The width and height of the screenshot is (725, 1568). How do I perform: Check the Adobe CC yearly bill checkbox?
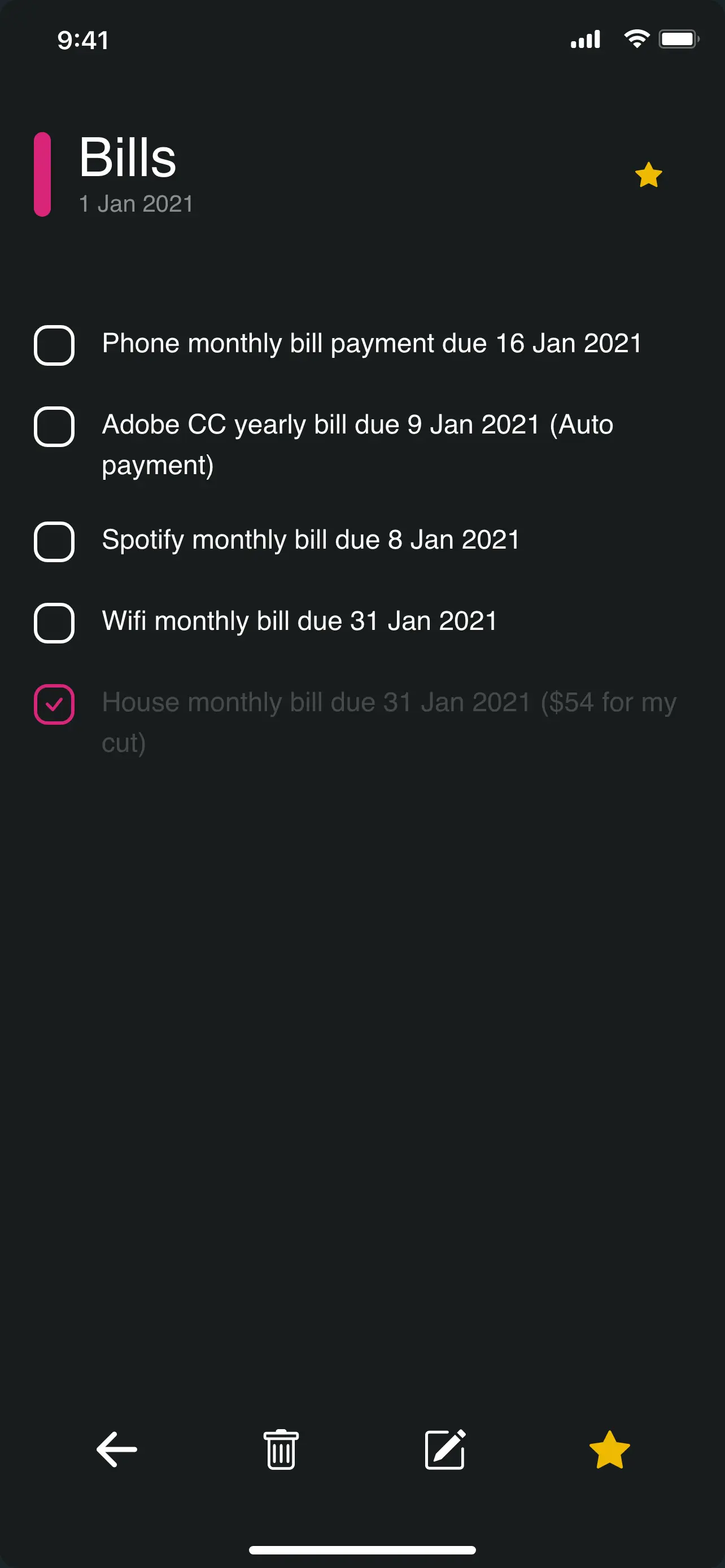pyautogui.click(x=54, y=426)
